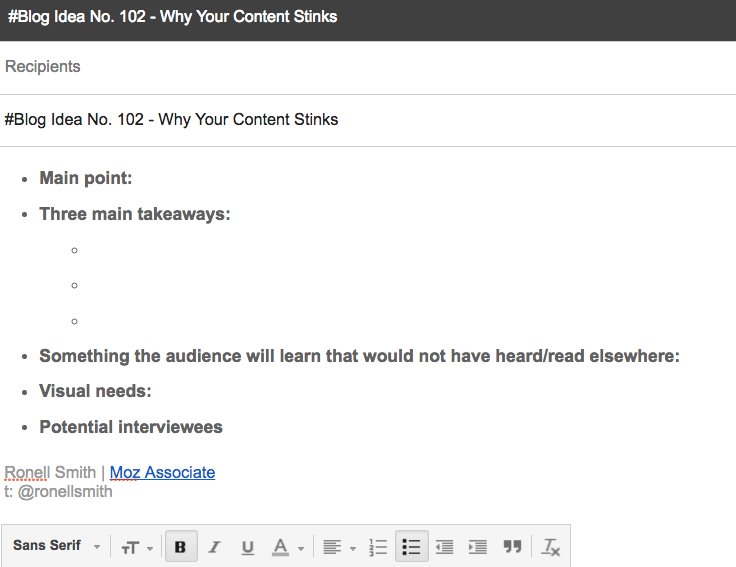736x567 pixels.
Task: Open the Moz Associate link
Action: (162, 472)
